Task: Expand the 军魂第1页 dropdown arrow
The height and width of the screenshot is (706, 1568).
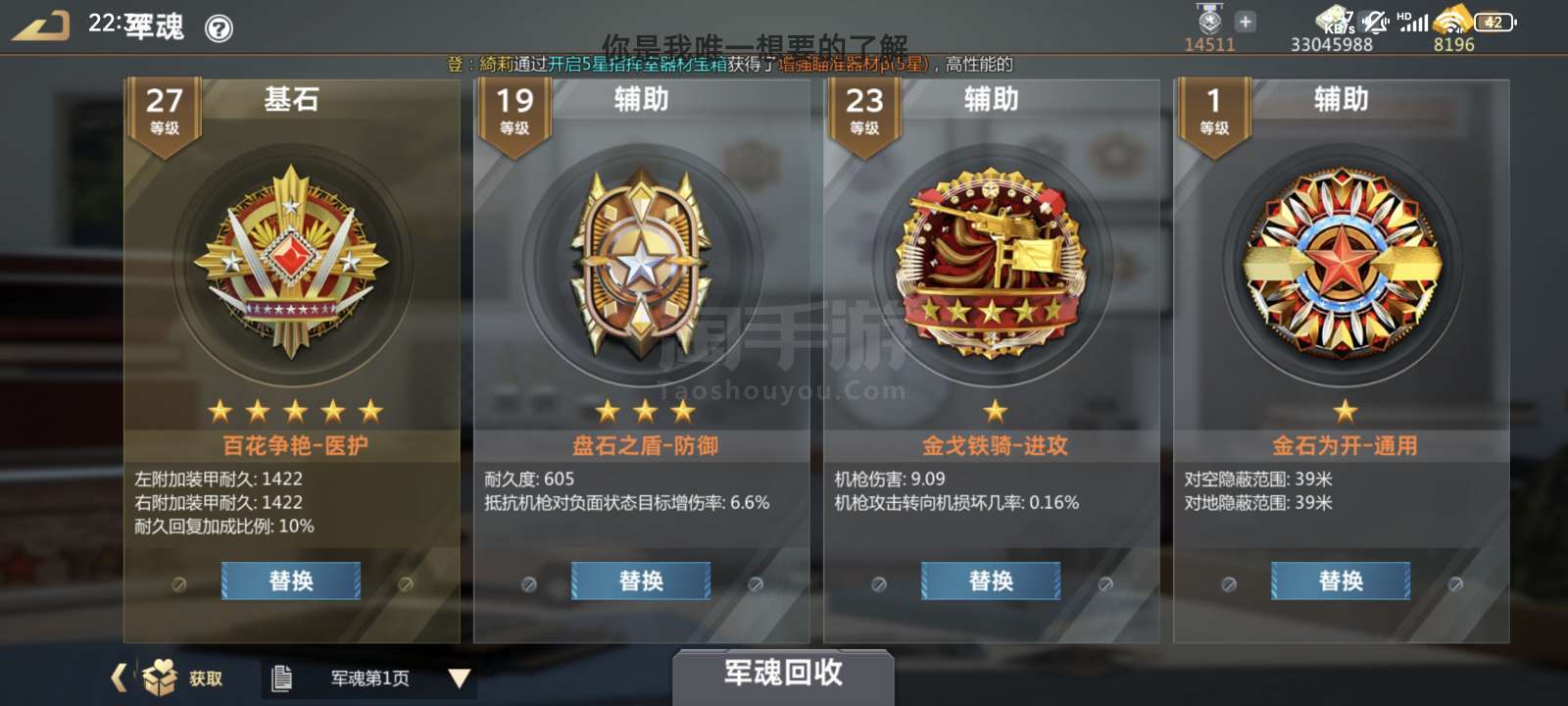Action: click(x=459, y=679)
